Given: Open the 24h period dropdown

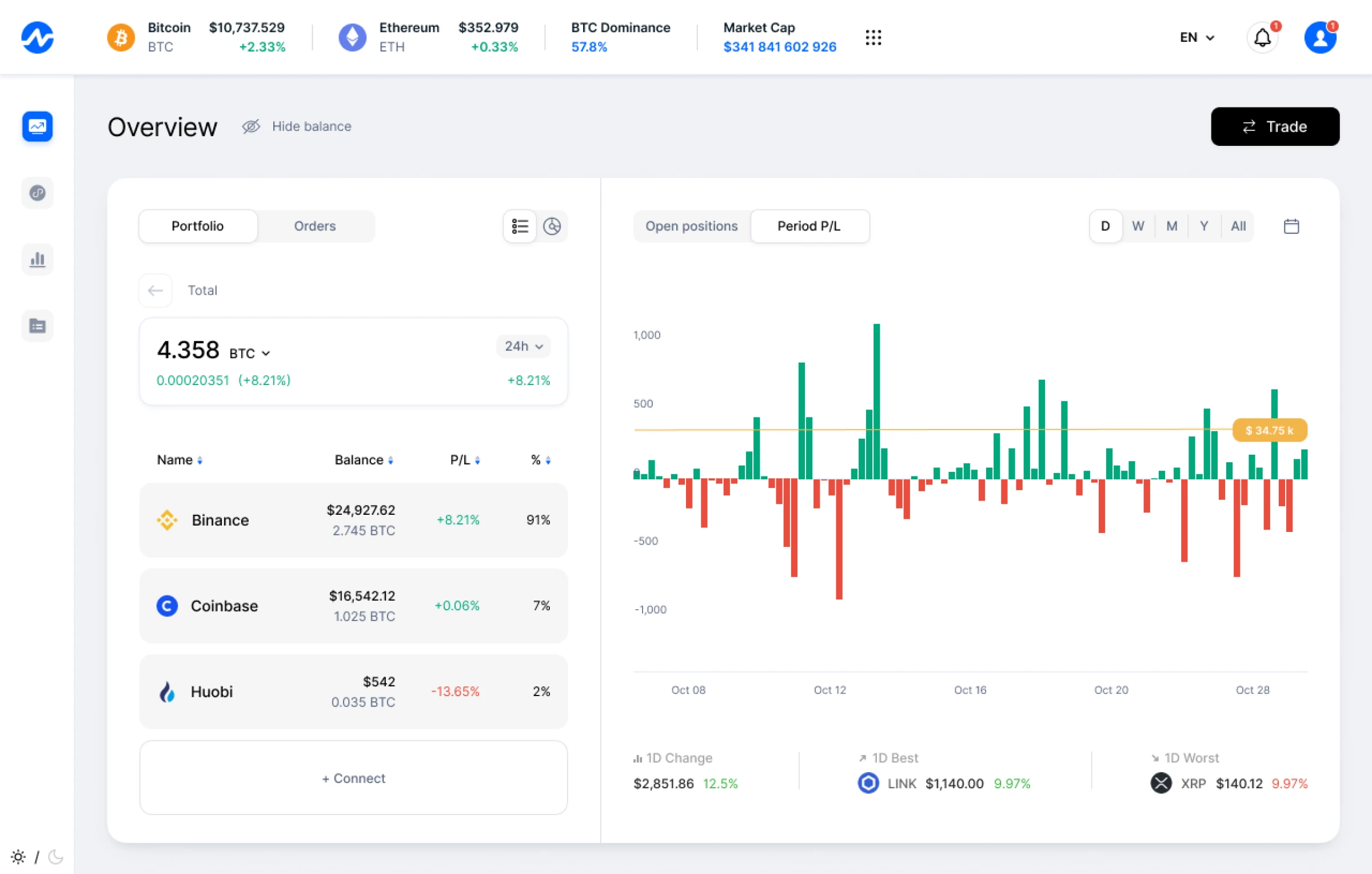Looking at the screenshot, I should 523,346.
